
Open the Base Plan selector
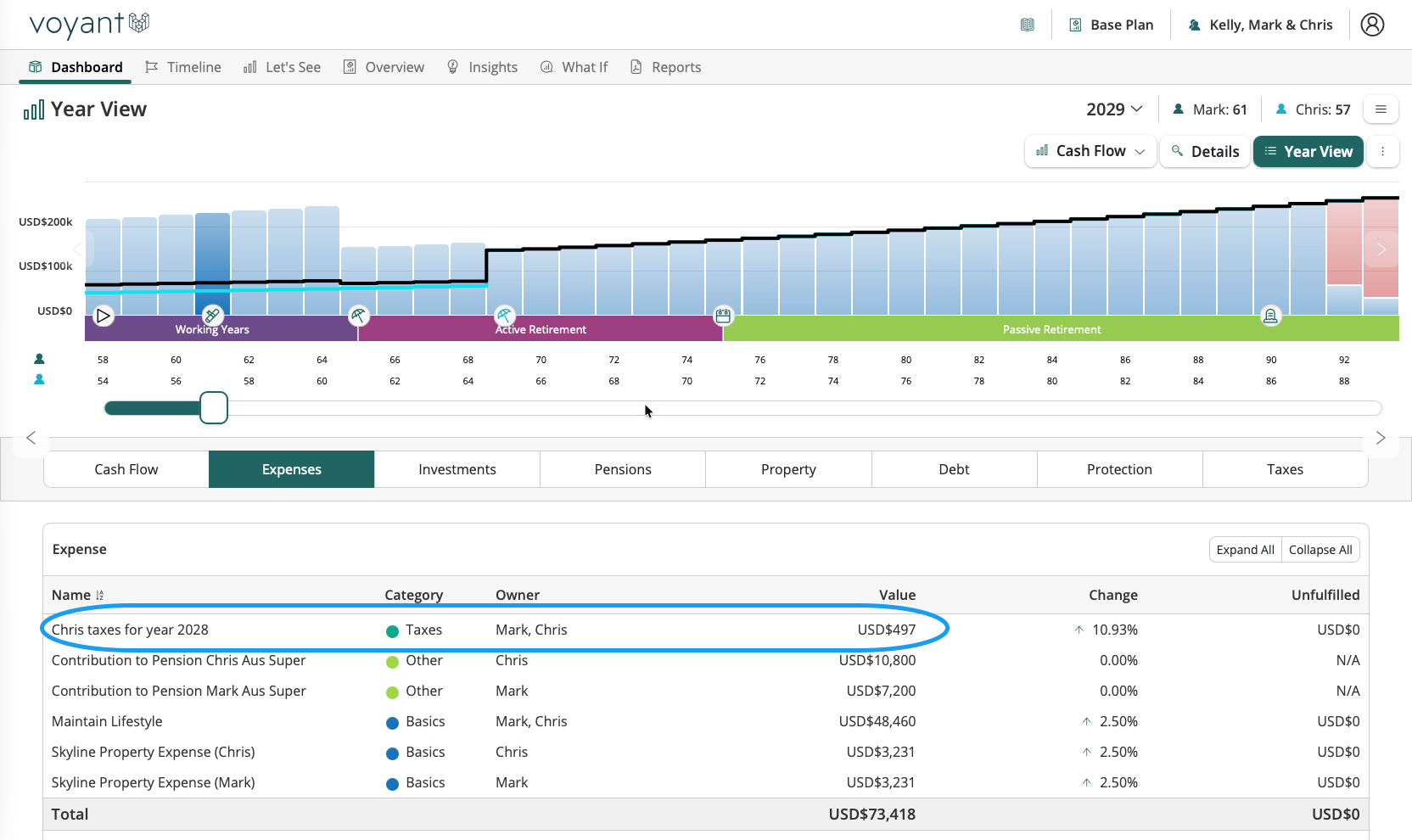click(x=1111, y=25)
